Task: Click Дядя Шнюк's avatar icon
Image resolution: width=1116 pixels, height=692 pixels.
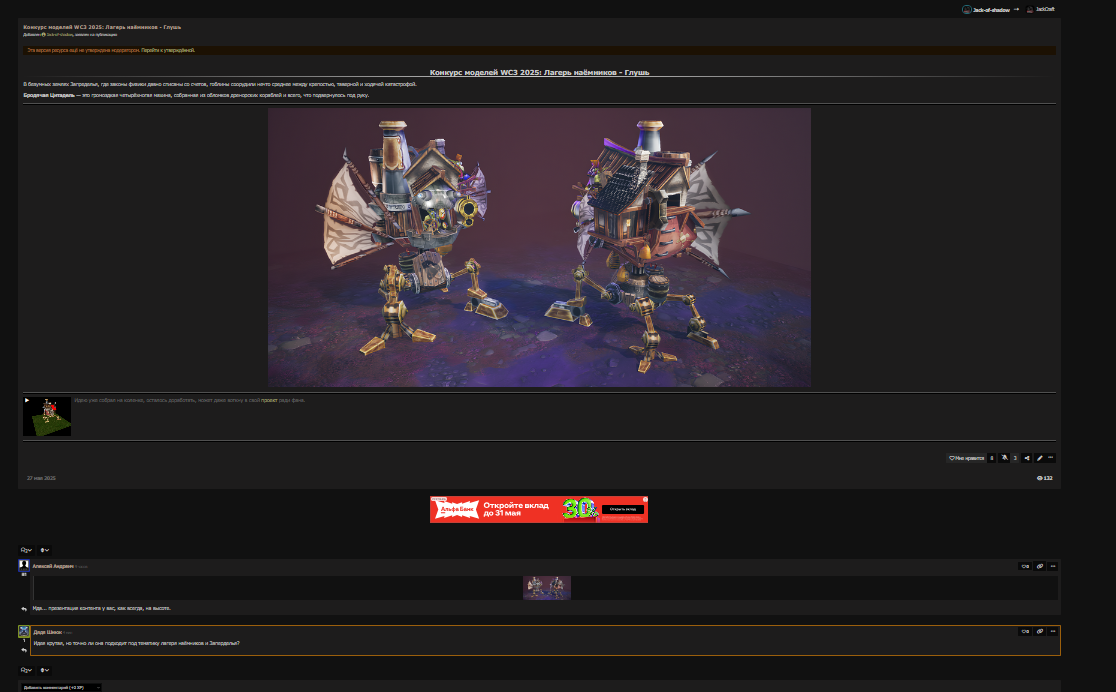Action: tap(24, 631)
